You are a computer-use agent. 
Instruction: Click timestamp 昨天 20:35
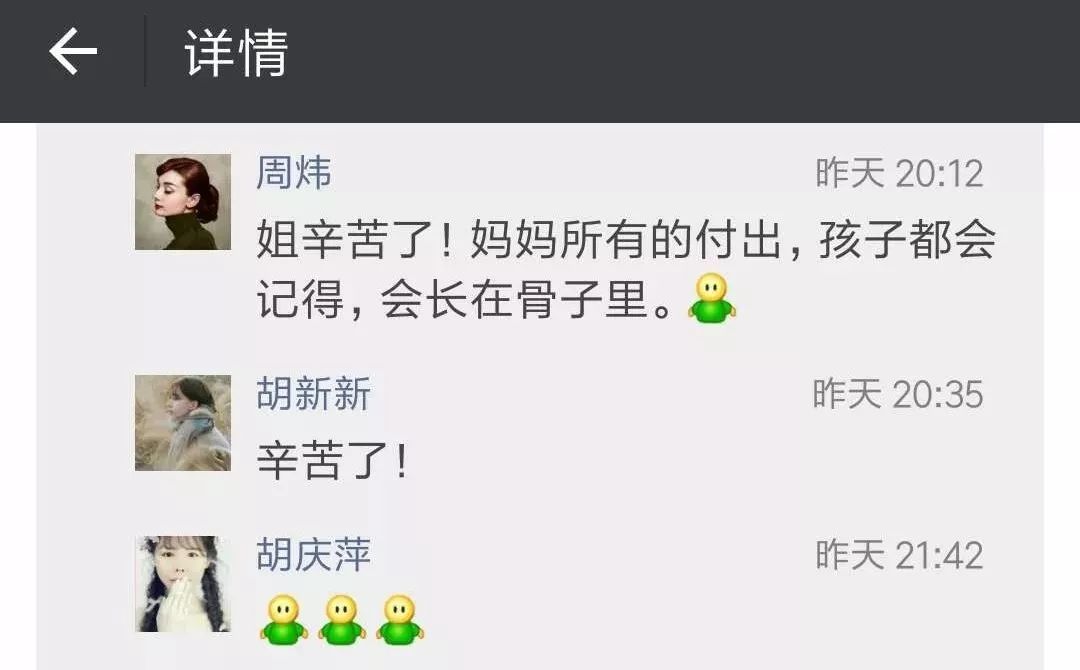click(897, 395)
